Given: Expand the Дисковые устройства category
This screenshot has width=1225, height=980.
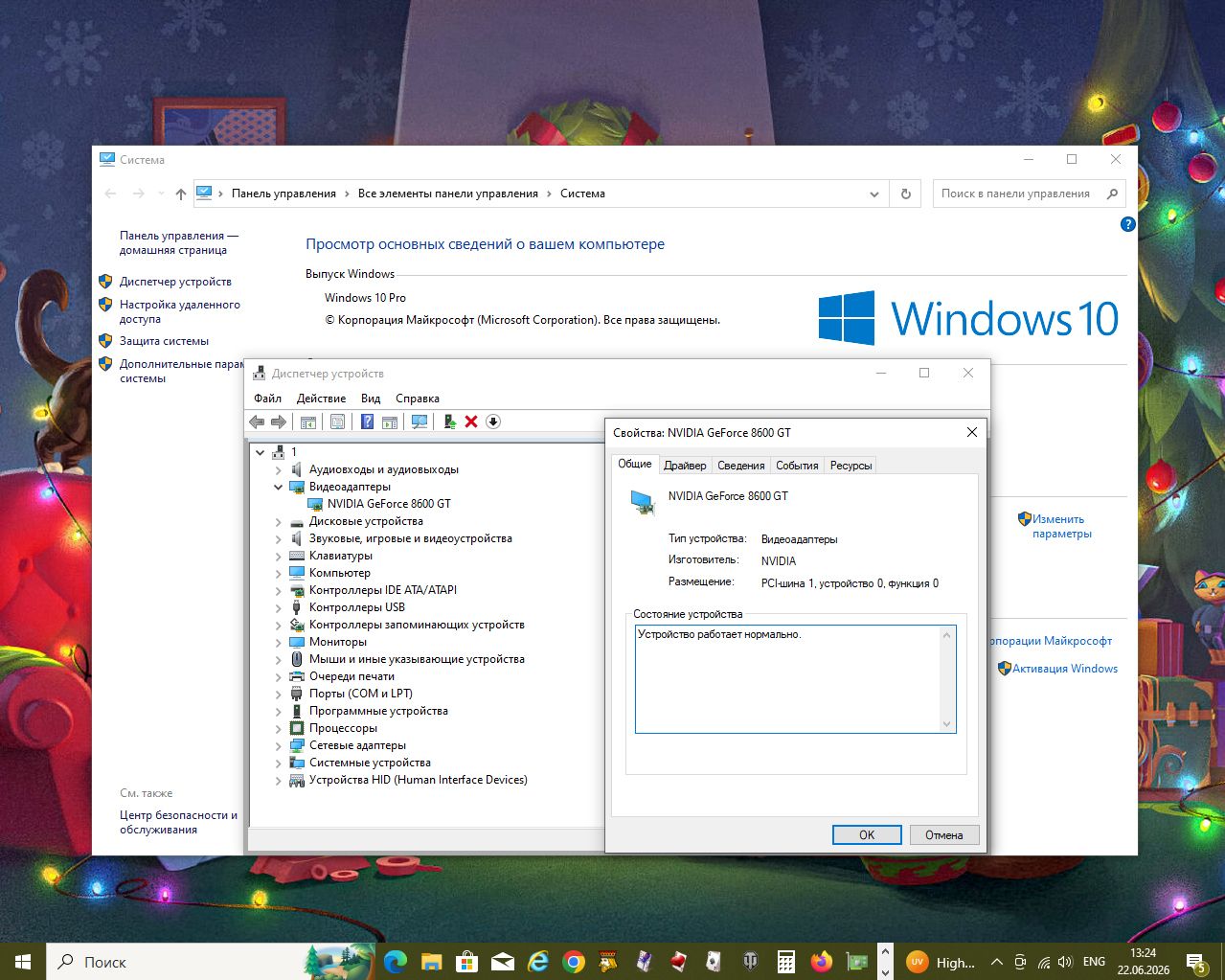Looking at the screenshot, I should [x=279, y=521].
